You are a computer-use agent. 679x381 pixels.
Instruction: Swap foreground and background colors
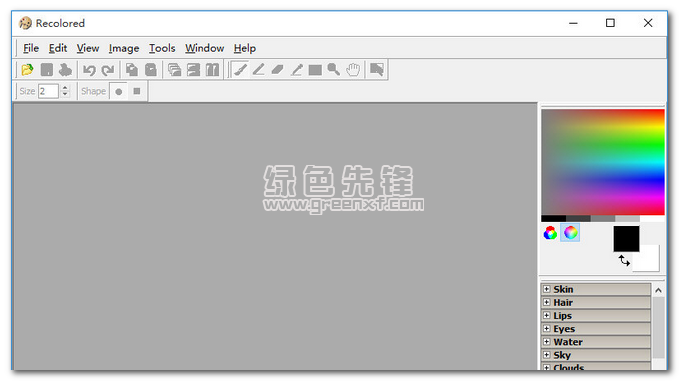tap(624, 261)
